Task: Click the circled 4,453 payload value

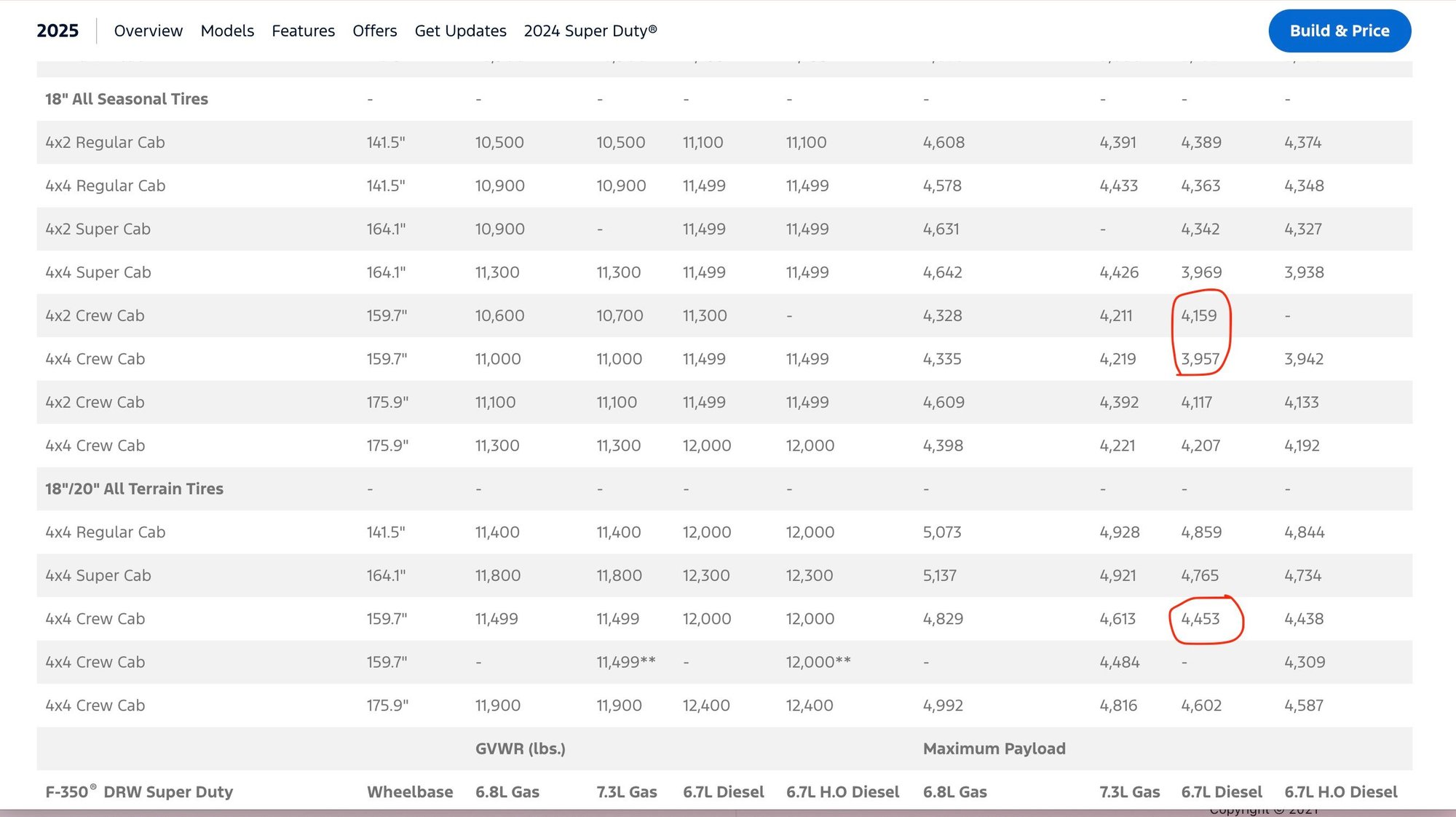Action: (1200, 619)
